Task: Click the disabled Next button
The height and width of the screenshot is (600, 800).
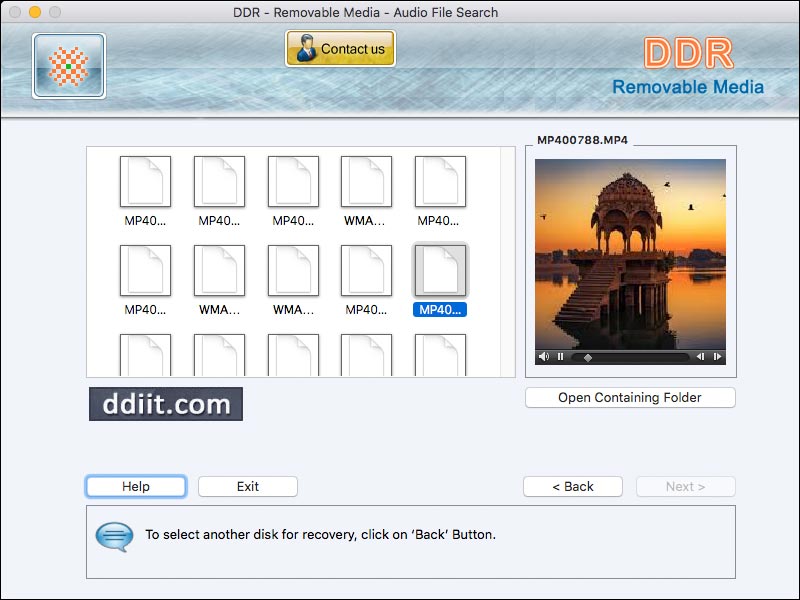Action: (x=686, y=486)
